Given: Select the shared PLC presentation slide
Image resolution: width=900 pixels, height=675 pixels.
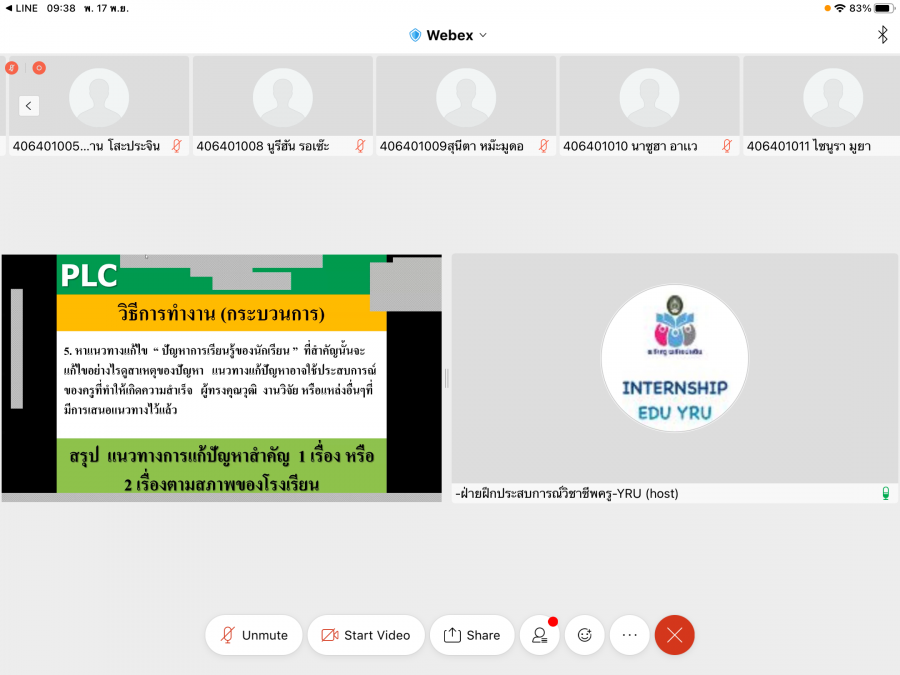Looking at the screenshot, I should pyautogui.click(x=221, y=375).
